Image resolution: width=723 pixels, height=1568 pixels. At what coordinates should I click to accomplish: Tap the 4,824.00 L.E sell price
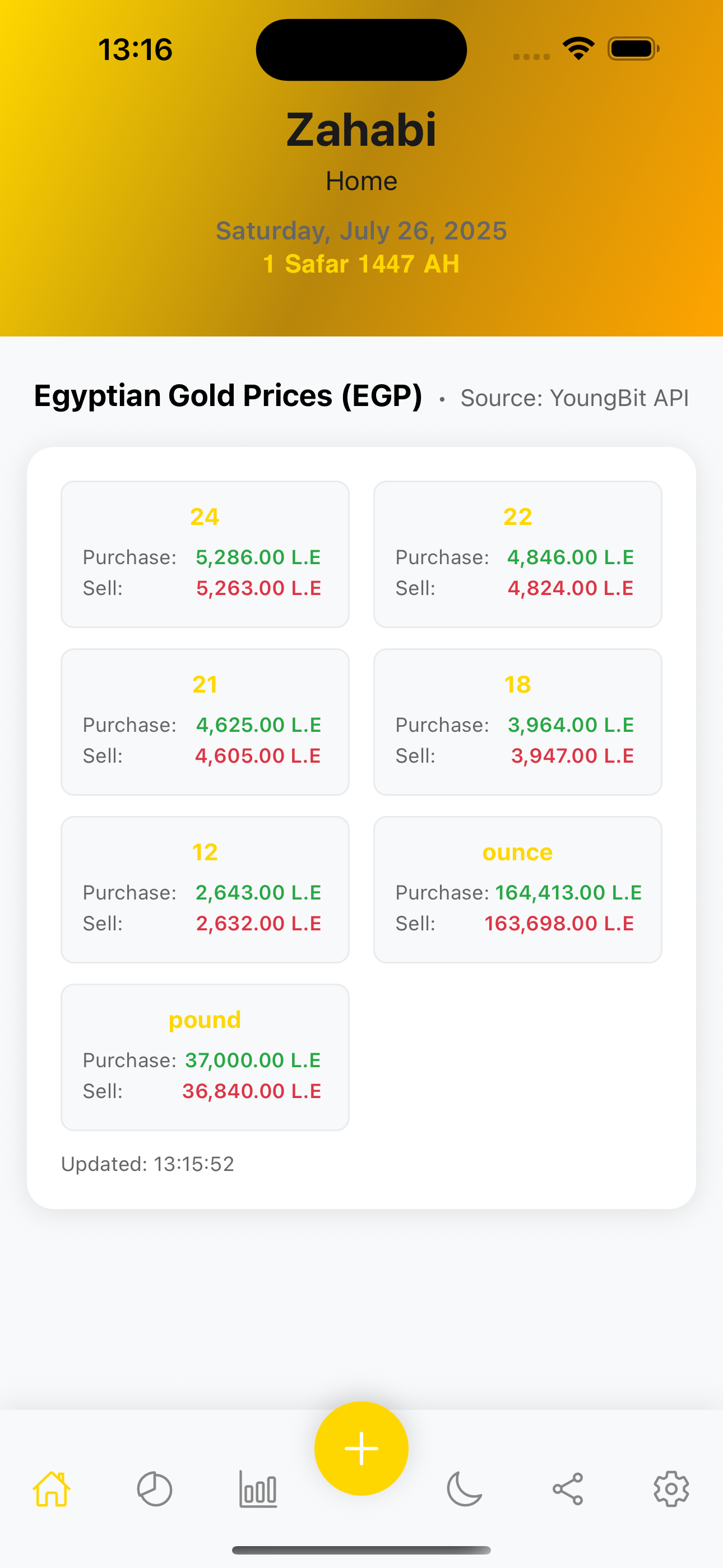click(571, 588)
